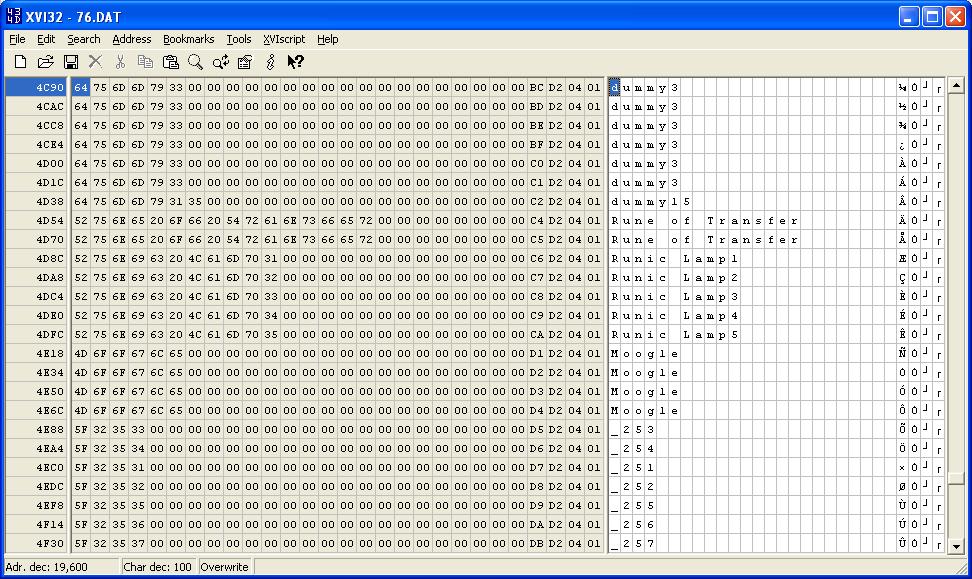Open Find with the magnifying glass icon
972x579 pixels.
195,61
